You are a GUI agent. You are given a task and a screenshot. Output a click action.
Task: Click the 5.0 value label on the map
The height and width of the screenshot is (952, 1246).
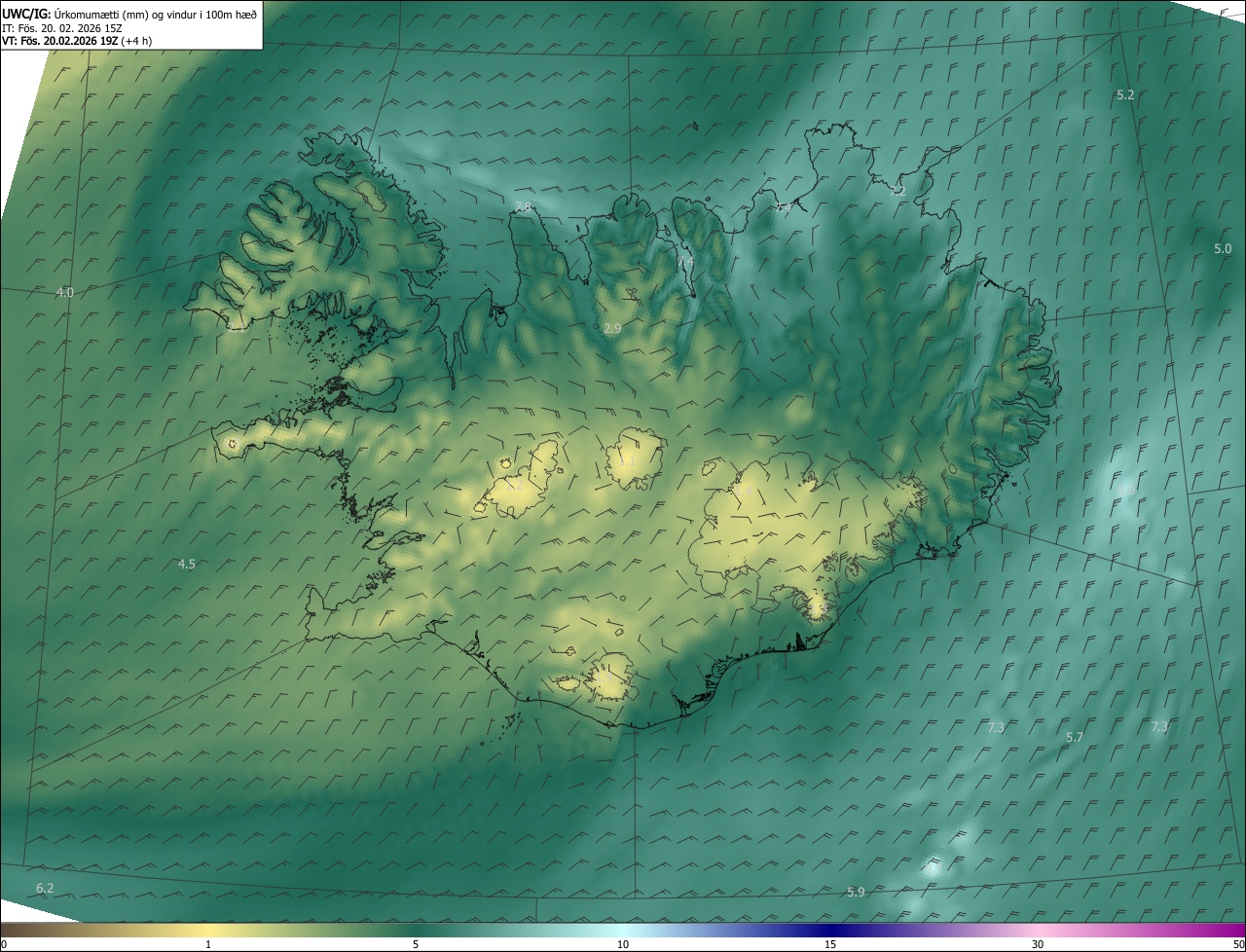point(1223,249)
